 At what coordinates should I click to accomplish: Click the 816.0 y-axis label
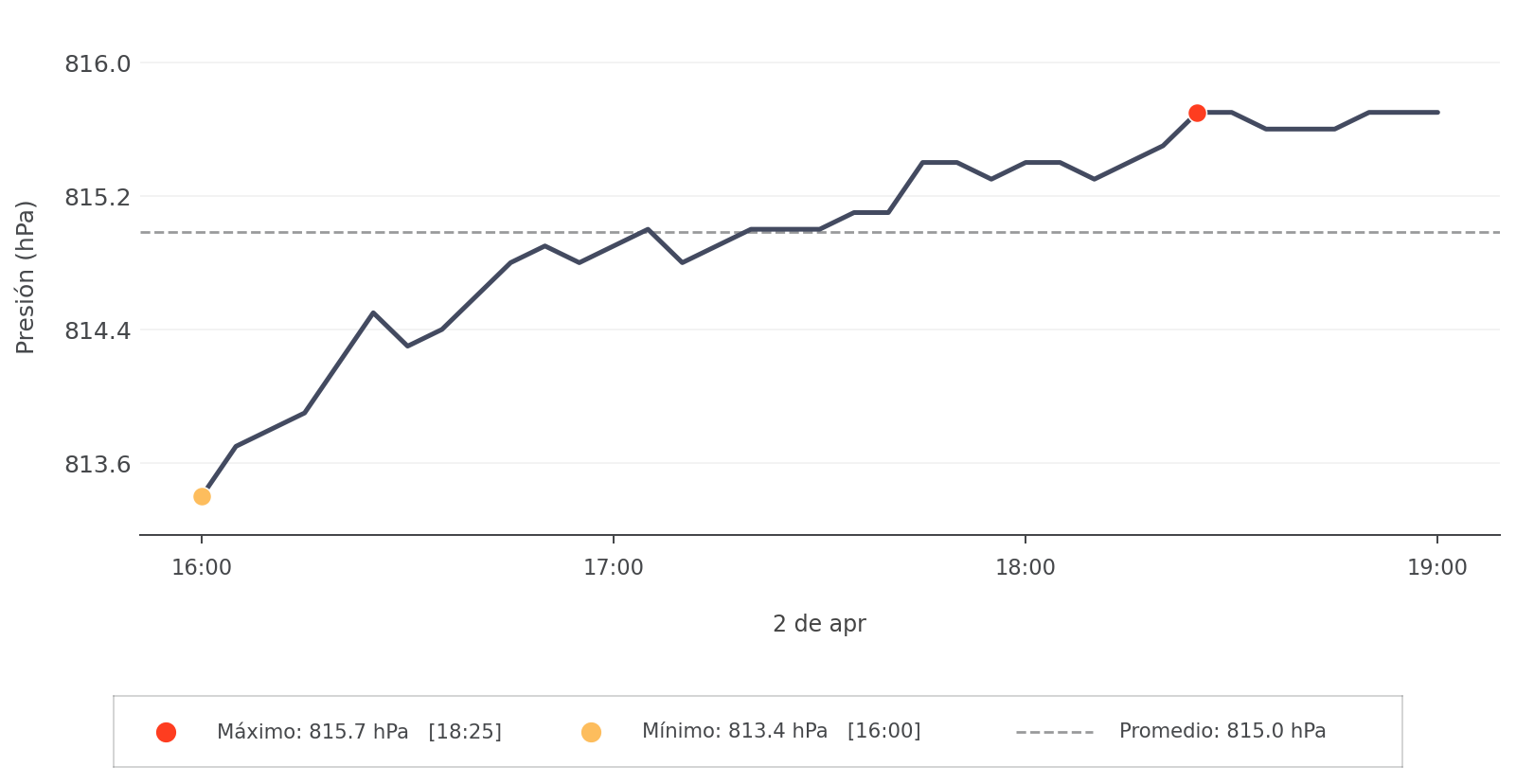pos(98,64)
